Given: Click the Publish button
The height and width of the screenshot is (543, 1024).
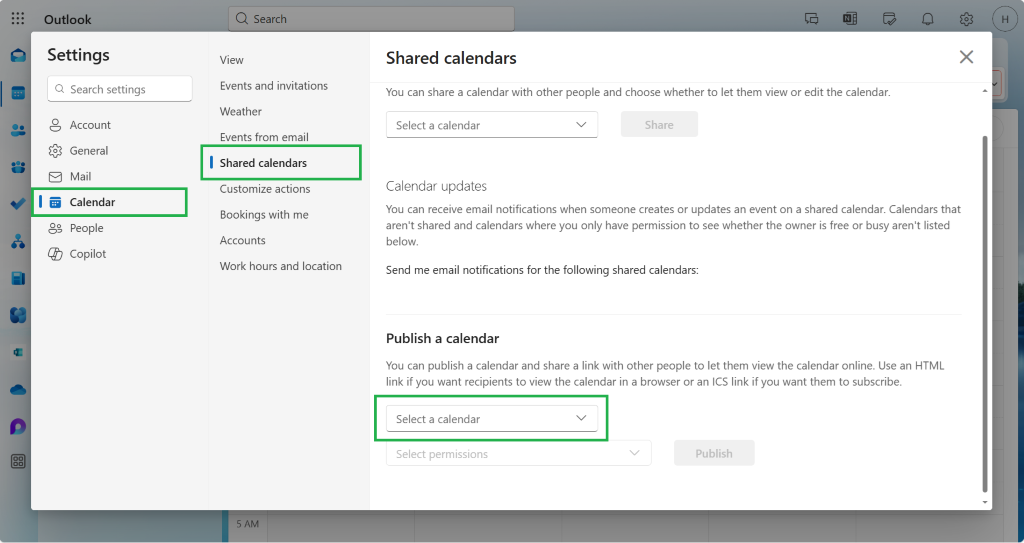Looking at the screenshot, I should [x=714, y=453].
